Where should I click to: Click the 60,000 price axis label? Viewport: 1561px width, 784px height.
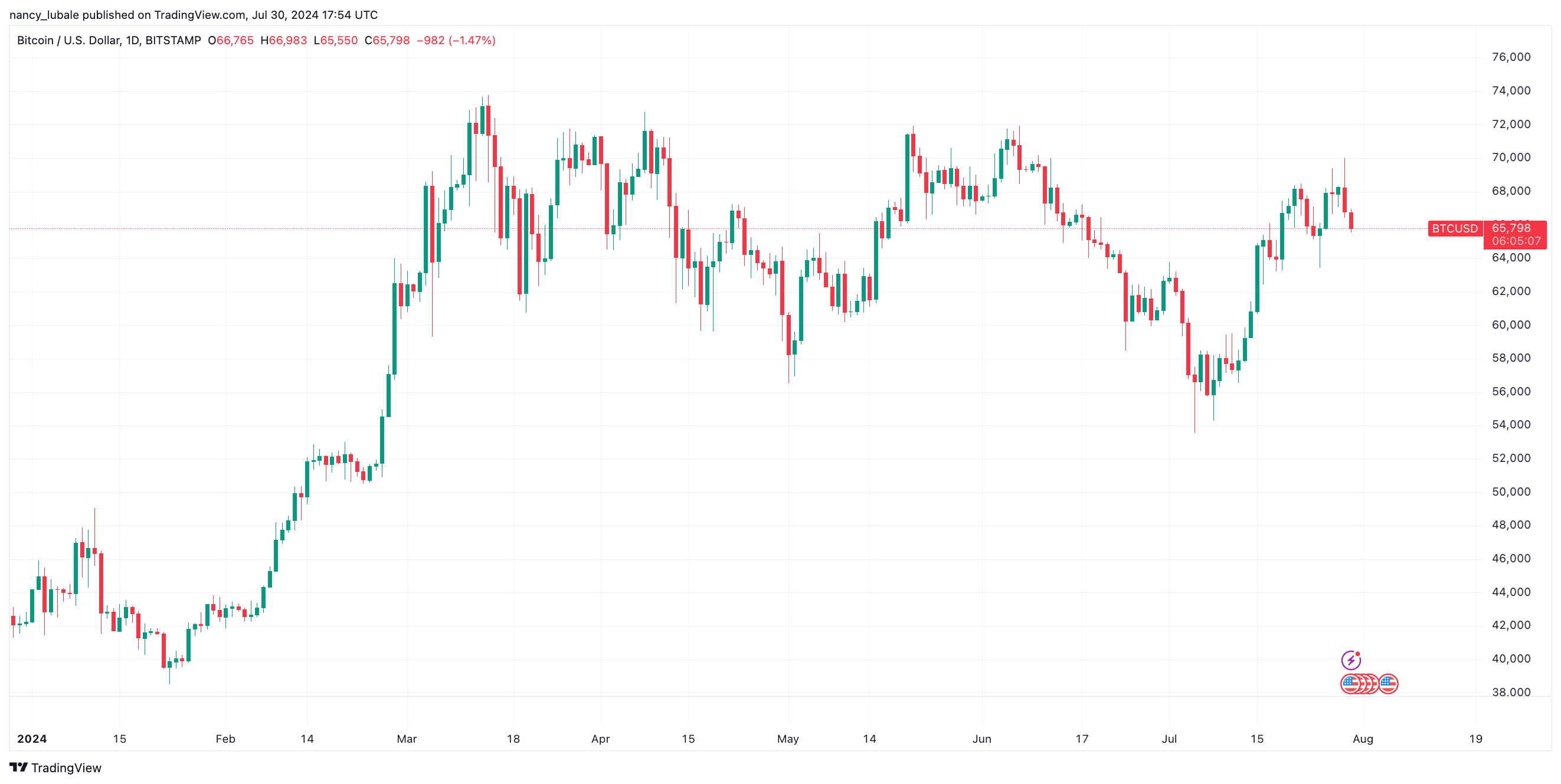(1511, 324)
